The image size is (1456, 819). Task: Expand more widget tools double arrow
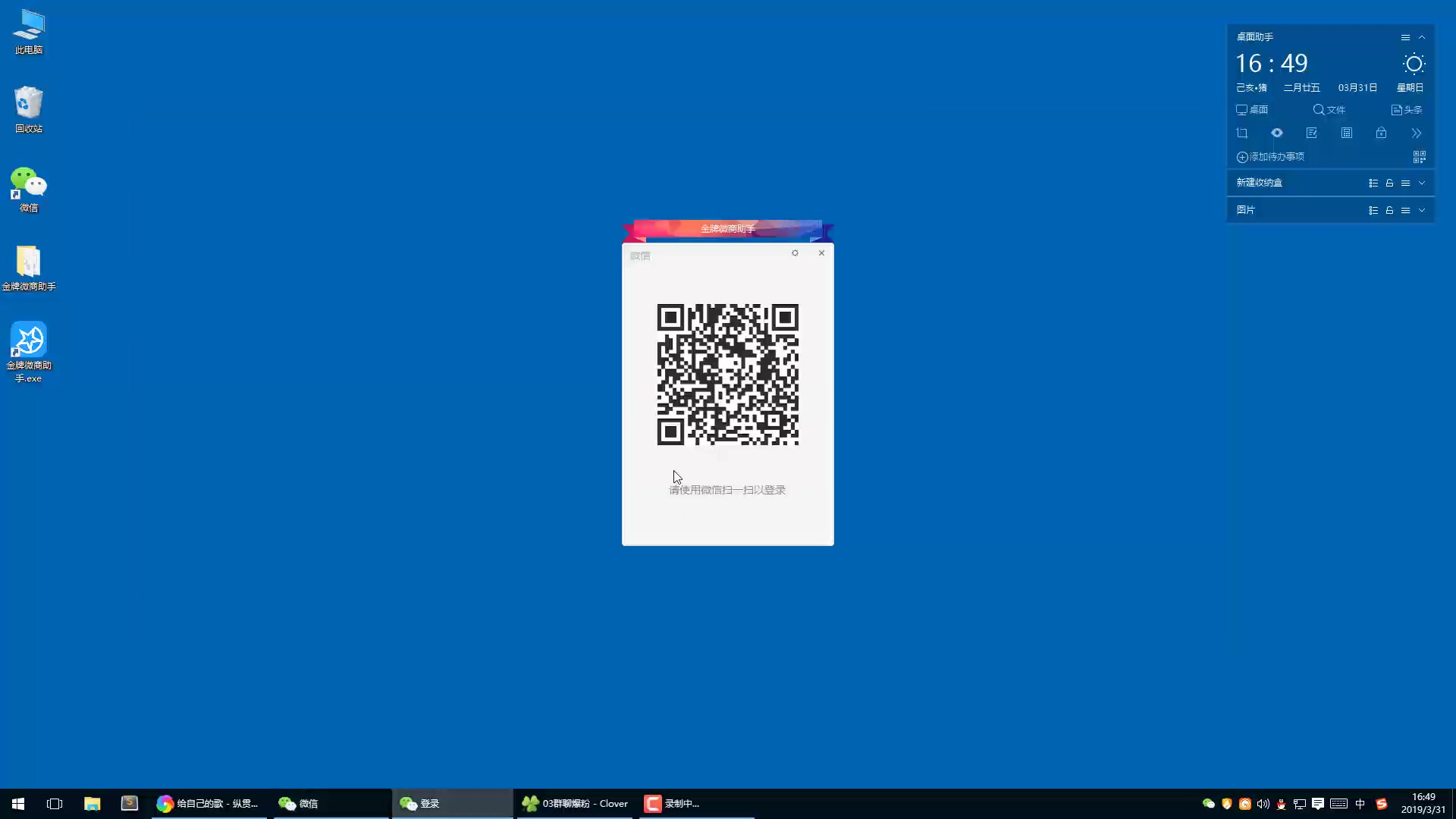click(1417, 133)
